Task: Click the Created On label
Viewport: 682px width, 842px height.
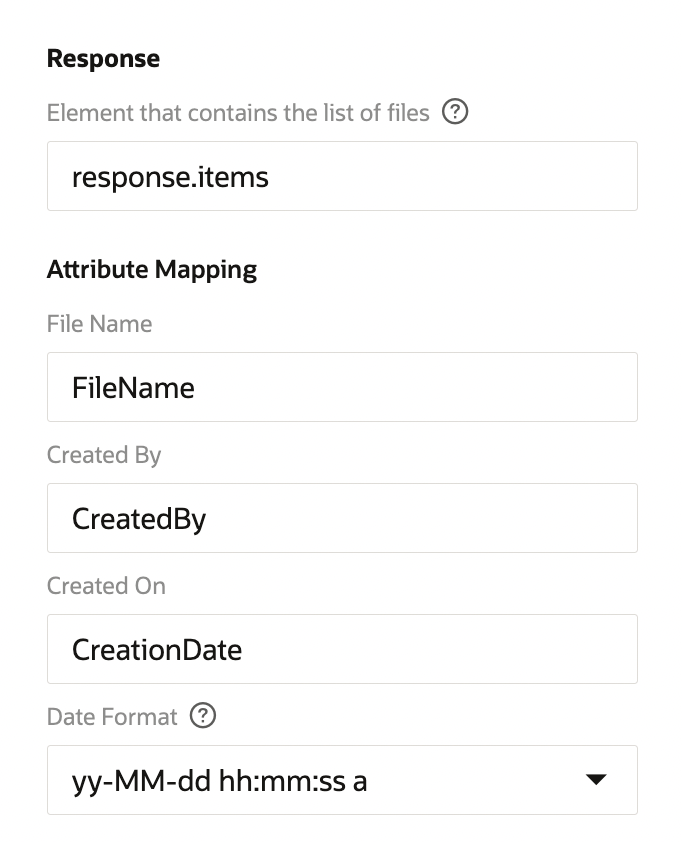Action: point(106,585)
